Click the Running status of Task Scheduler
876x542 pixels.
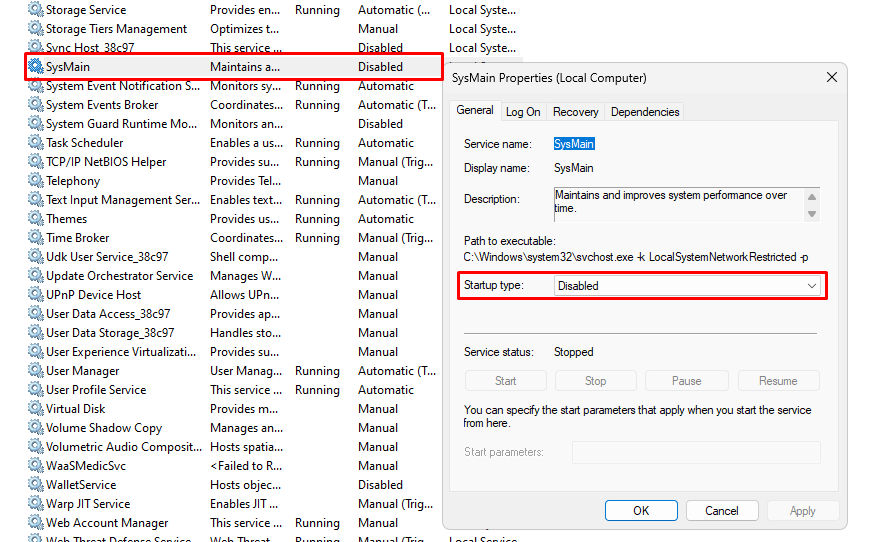click(317, 142)
